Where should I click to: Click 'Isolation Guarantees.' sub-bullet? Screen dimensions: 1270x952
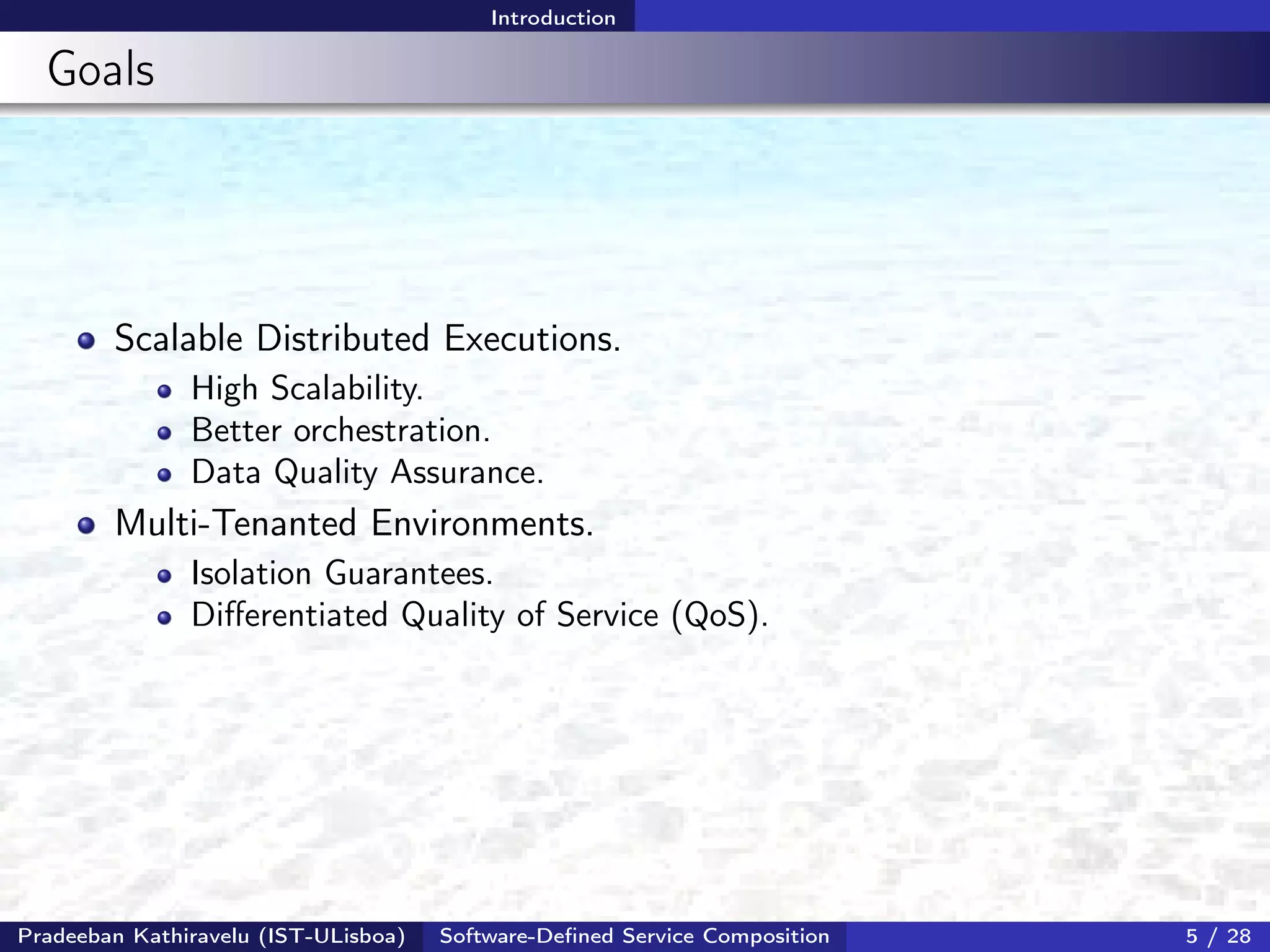pos(342,573)
